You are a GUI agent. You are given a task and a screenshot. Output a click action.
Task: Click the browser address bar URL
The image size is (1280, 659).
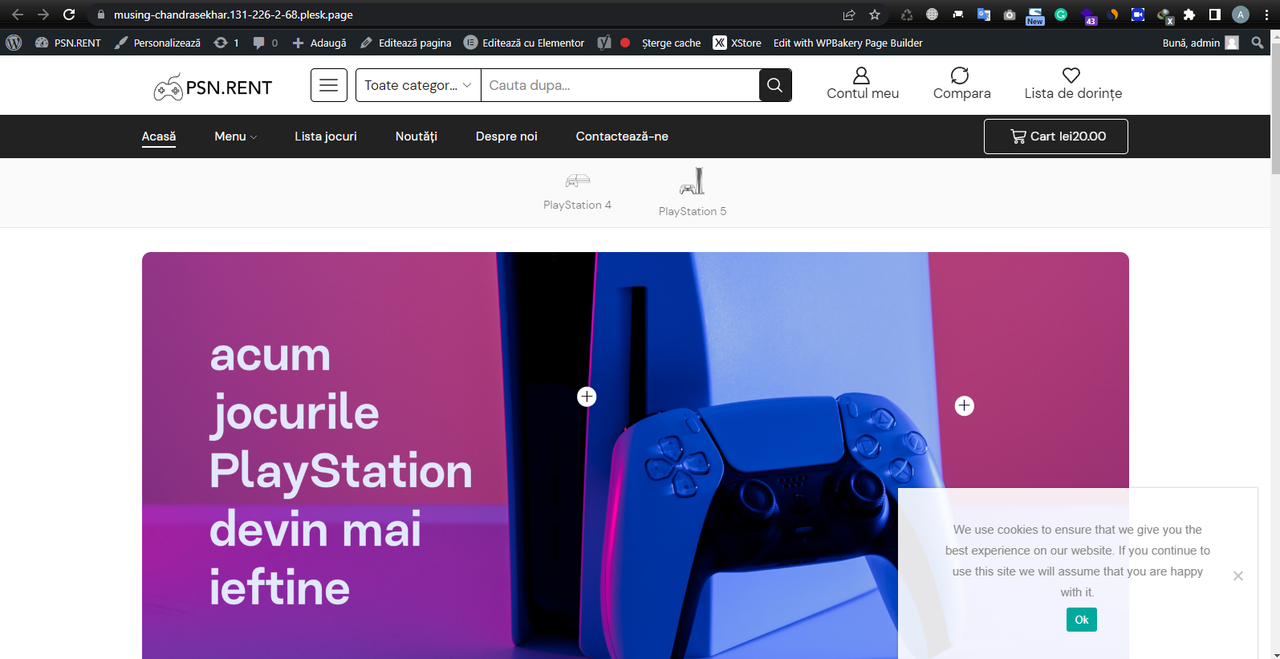click(x=233, y=15)
